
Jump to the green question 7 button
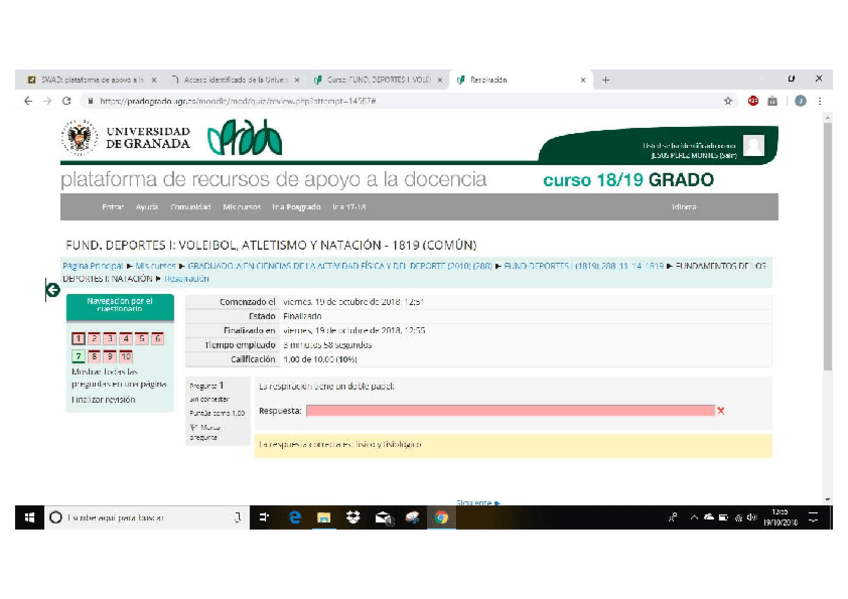click(78, 357)
